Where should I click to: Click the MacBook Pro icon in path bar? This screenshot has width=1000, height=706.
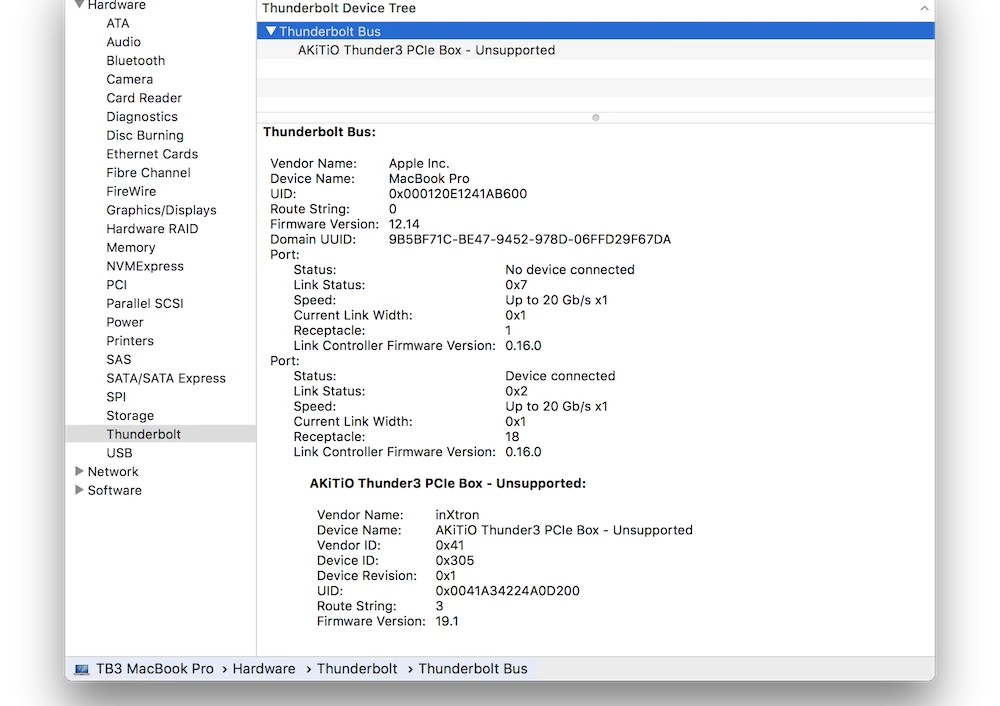[82, 669]
